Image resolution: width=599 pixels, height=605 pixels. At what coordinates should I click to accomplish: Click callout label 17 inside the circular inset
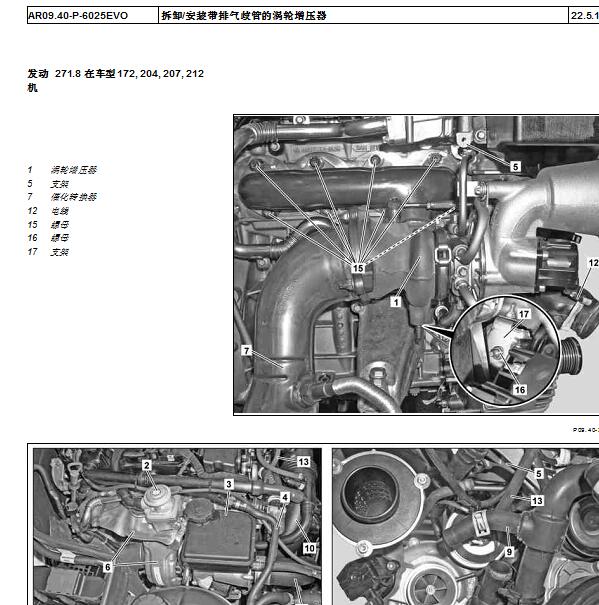[524, 314]
